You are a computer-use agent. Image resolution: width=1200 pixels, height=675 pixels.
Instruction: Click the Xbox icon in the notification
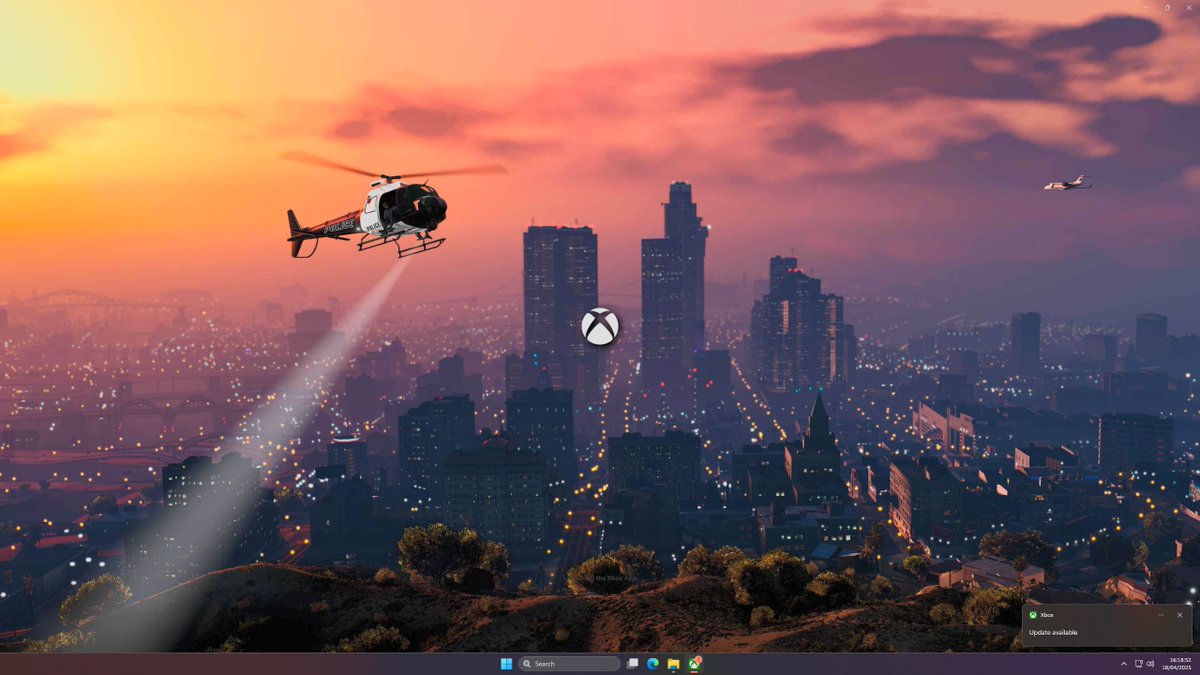point(1033,615)
